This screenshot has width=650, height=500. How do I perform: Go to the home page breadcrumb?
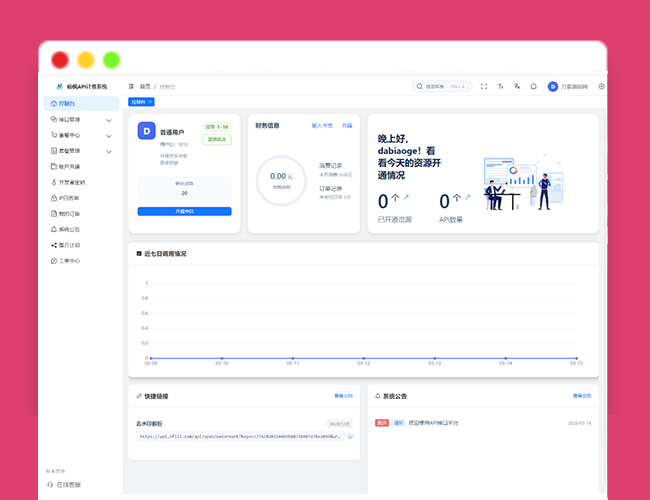(x=145, y=86)
